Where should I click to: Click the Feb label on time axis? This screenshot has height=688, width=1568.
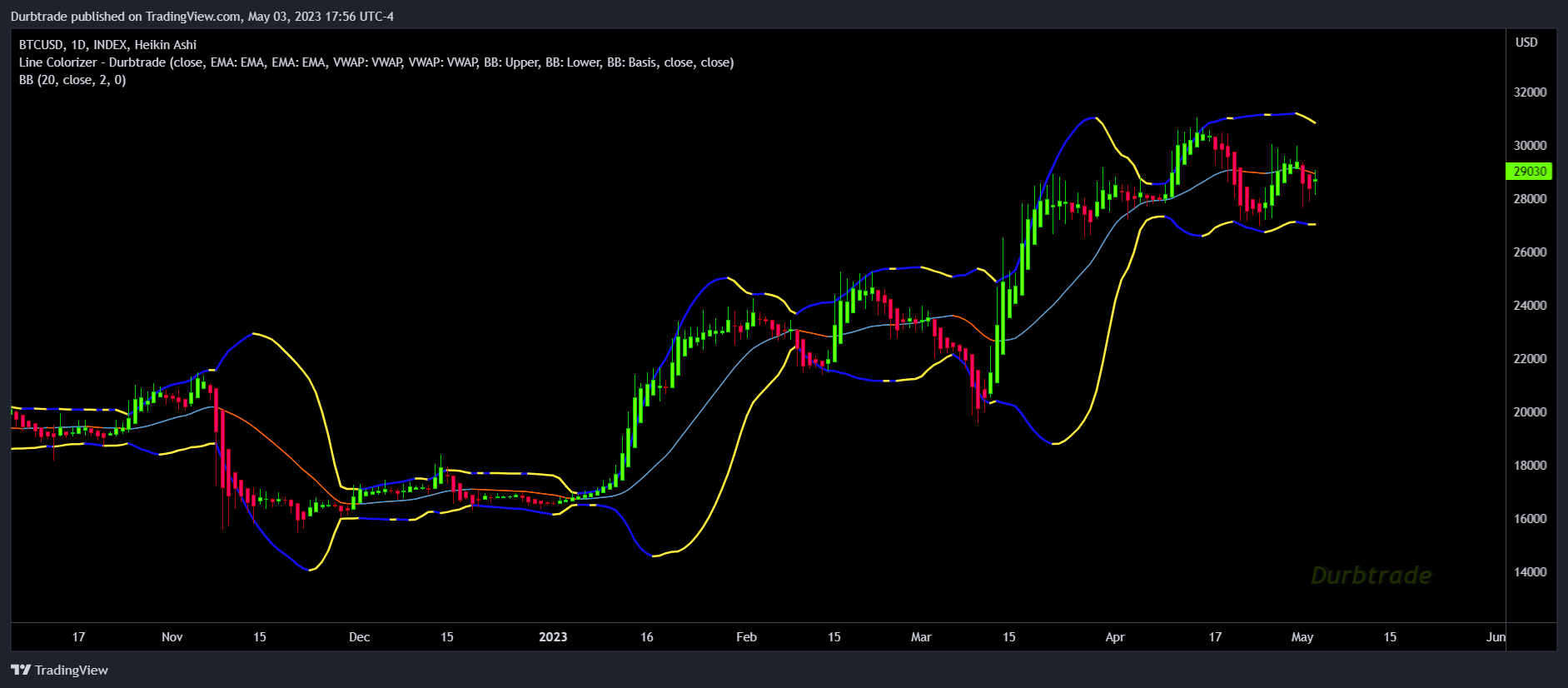[746, 637]
